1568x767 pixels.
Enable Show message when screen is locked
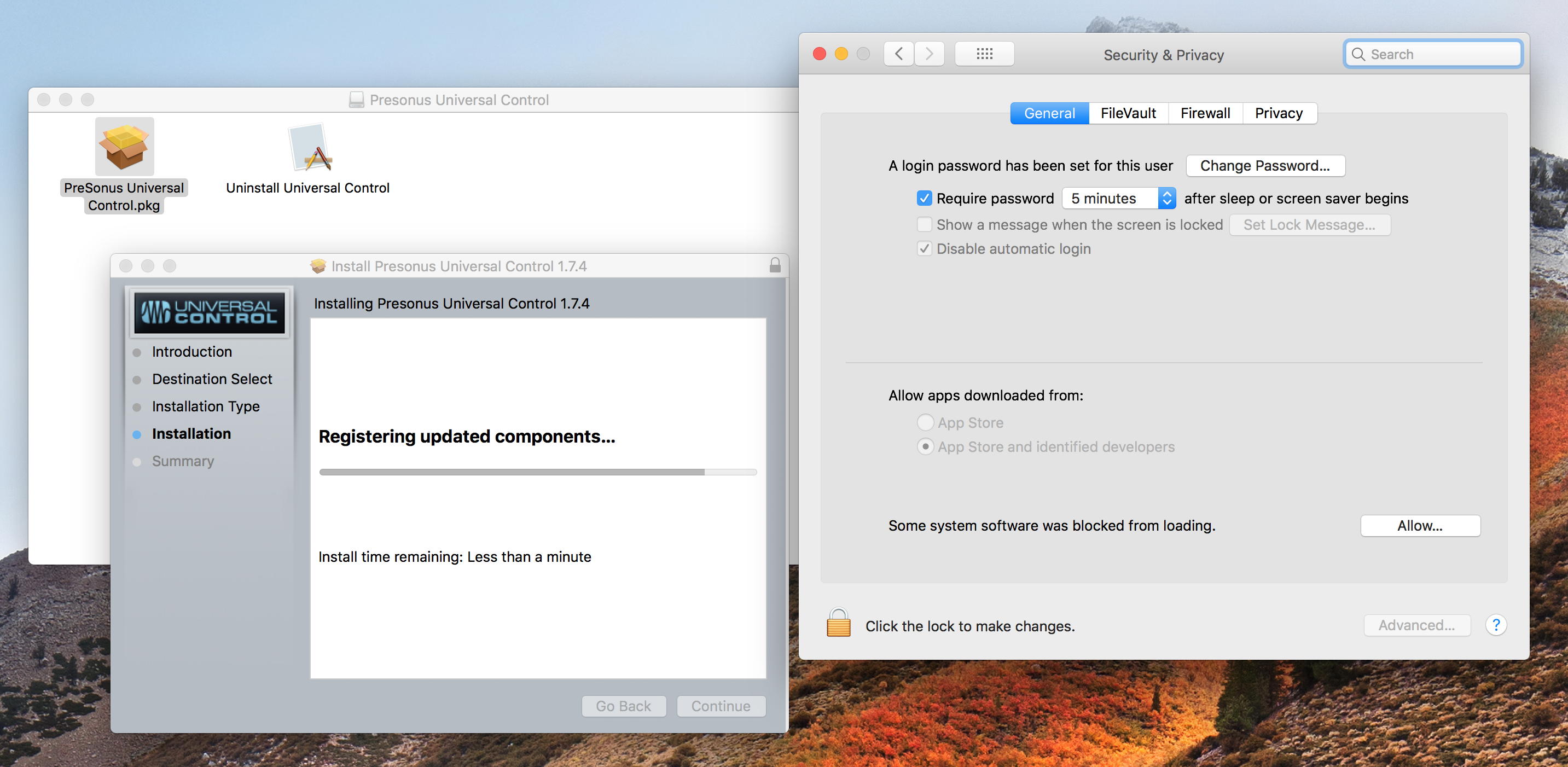[924, 224]
